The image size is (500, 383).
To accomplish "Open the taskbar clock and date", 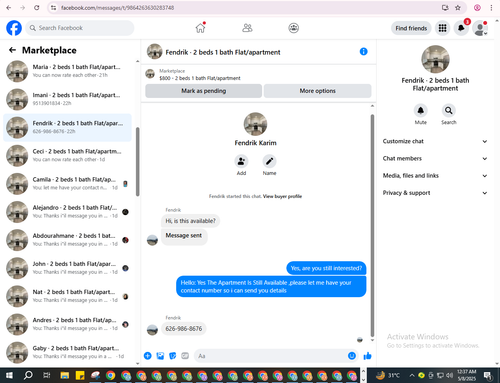I will 466,376.
